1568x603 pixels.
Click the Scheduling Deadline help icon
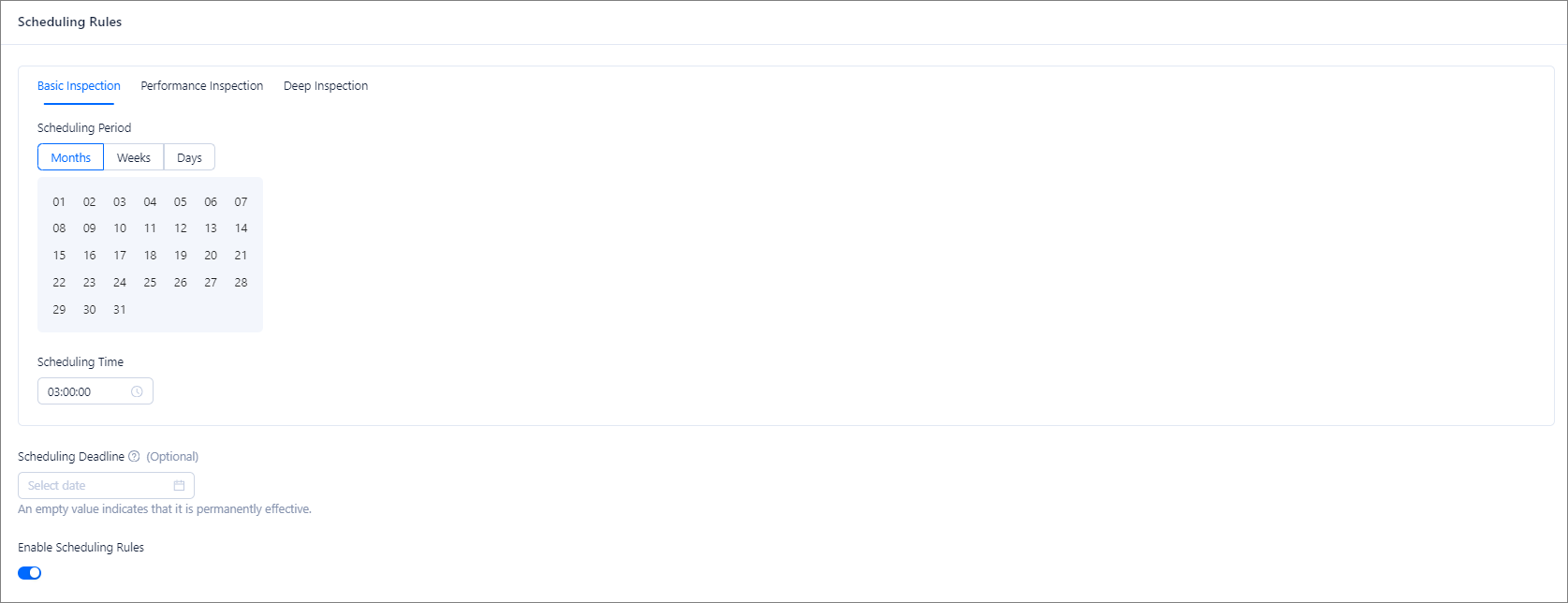click(134, 457)
